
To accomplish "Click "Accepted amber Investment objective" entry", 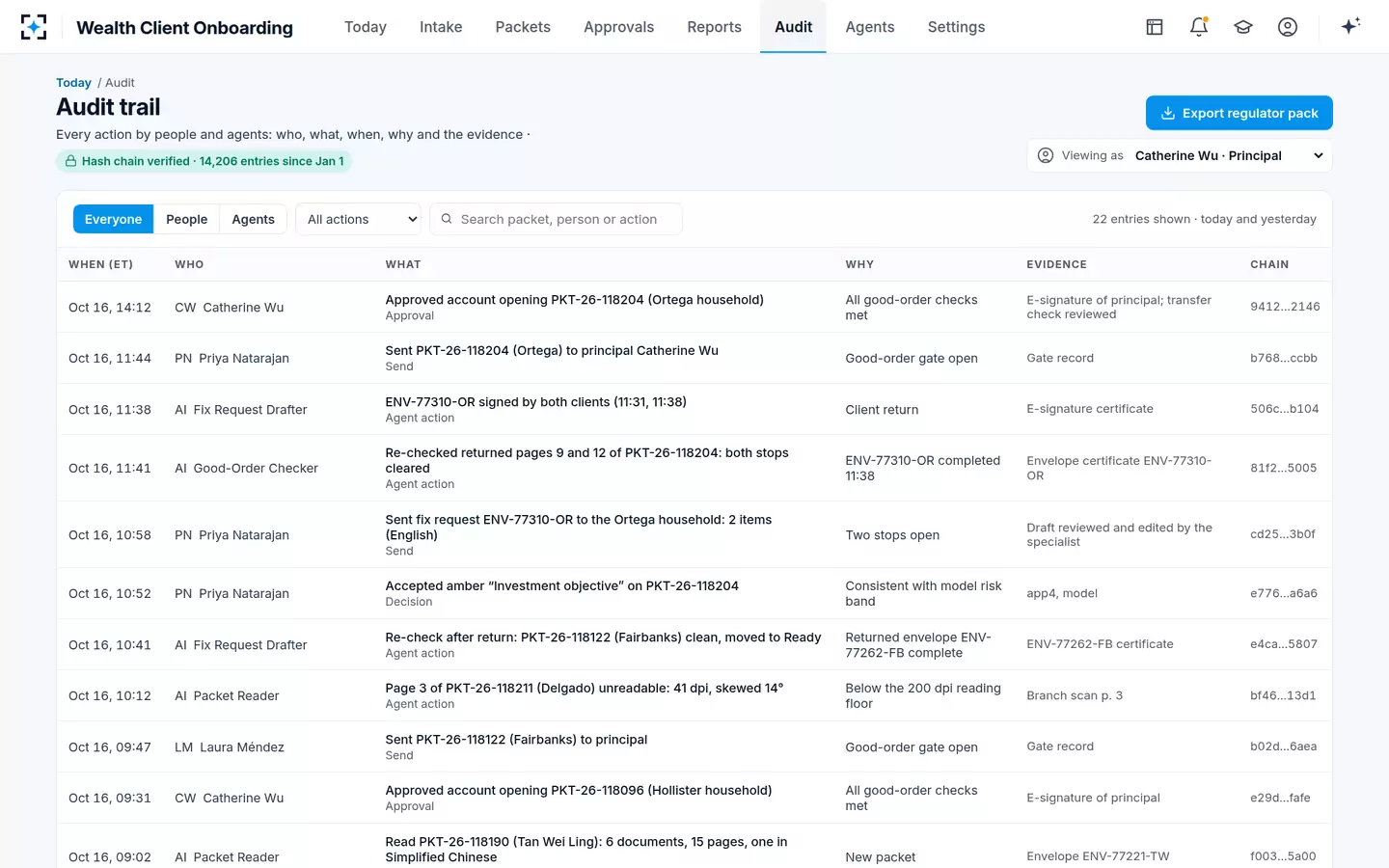I will point(562,585).
